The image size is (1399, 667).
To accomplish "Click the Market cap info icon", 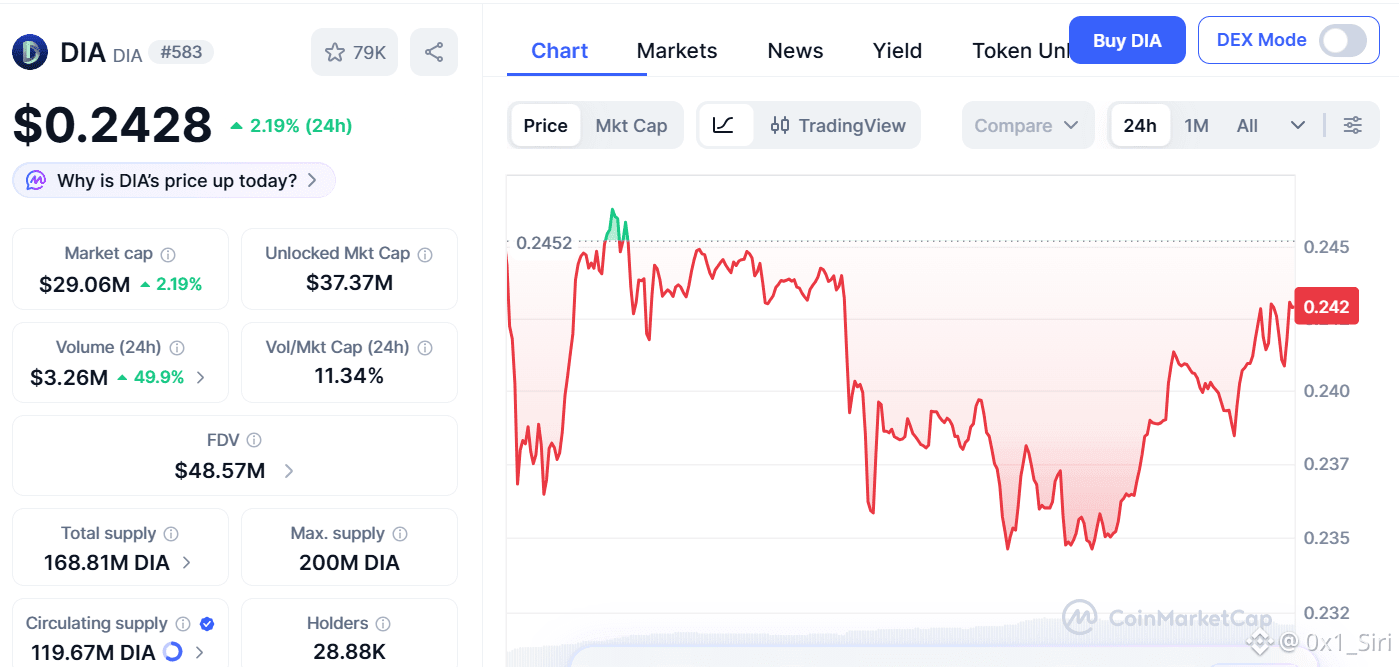I will [x=169, y=254].
